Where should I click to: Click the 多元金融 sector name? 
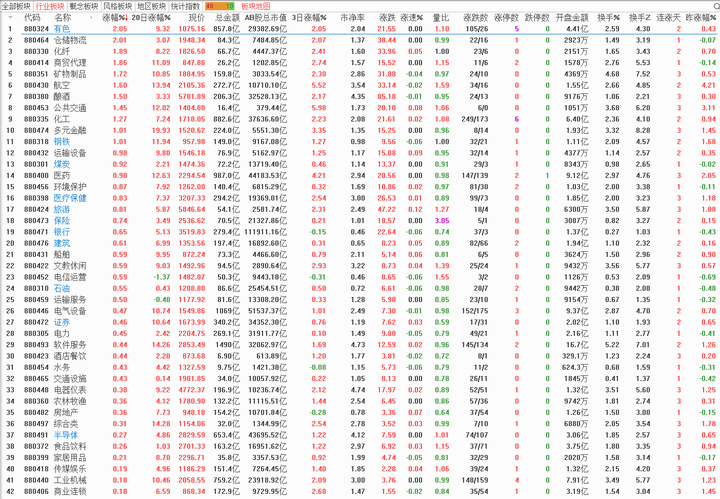[x=70, y=130]
